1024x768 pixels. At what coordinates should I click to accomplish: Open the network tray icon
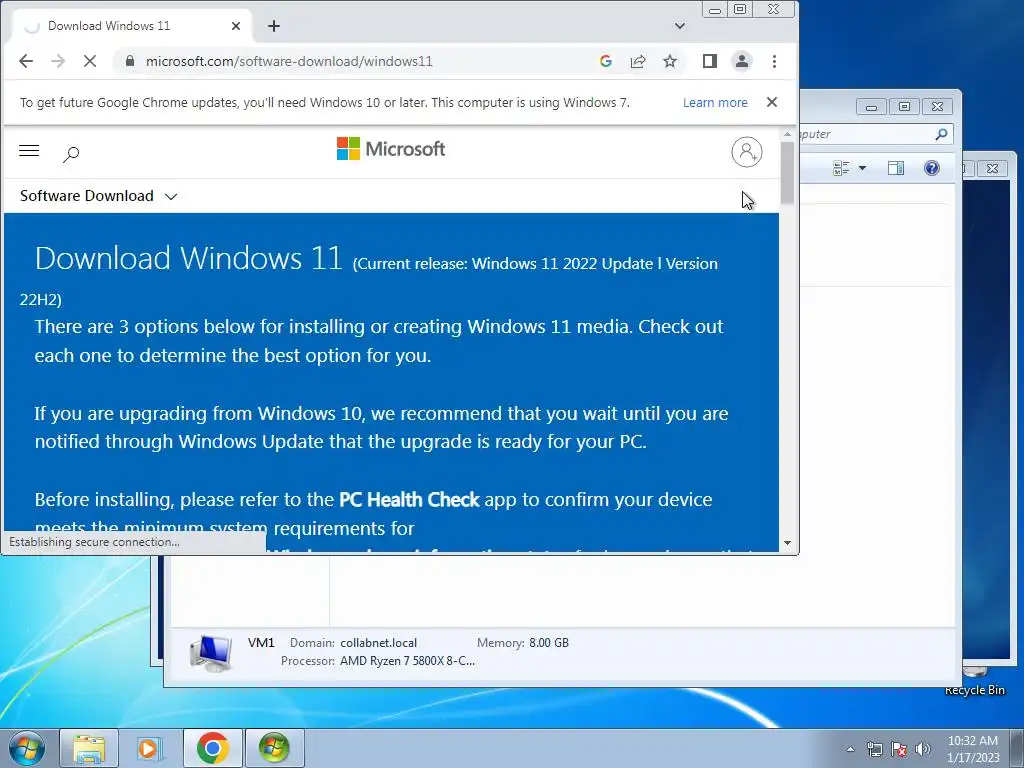point(874,749)
